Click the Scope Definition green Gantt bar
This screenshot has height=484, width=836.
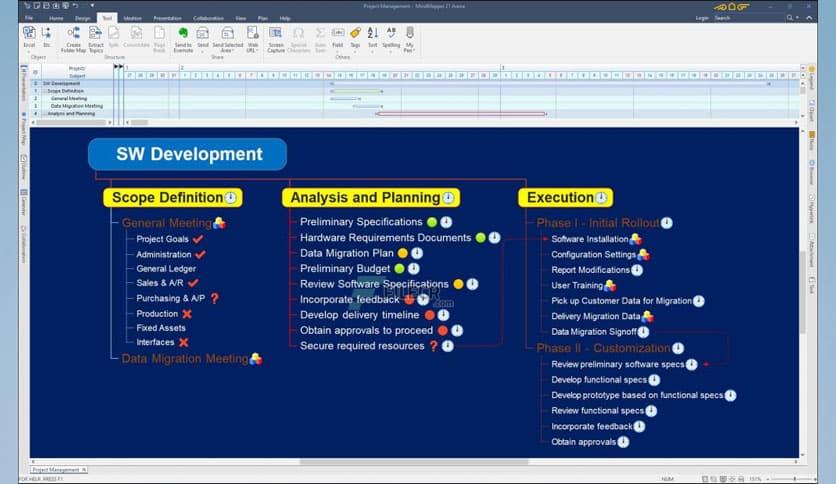356,91
